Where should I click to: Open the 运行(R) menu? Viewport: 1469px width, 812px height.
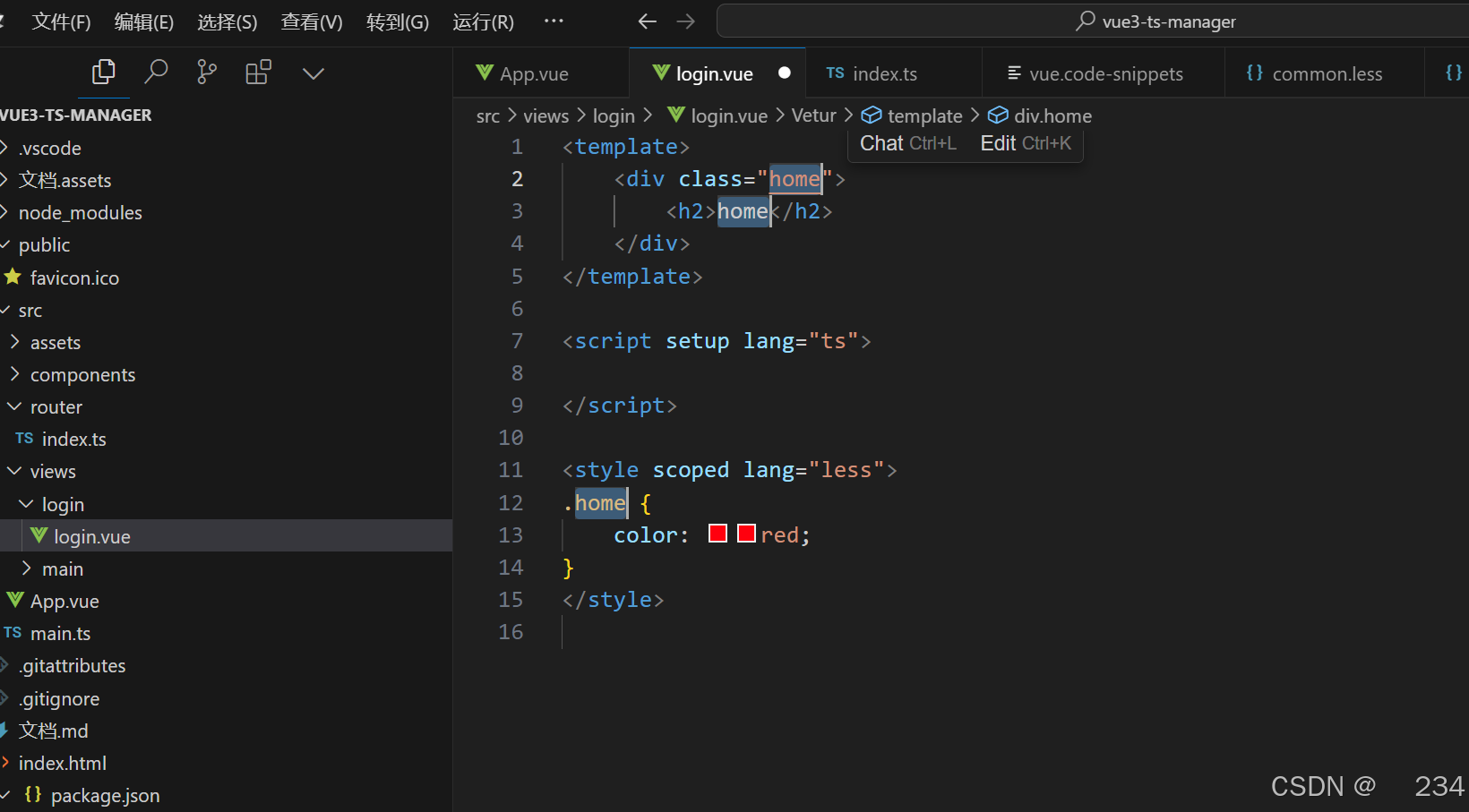[x=482, y=21]
